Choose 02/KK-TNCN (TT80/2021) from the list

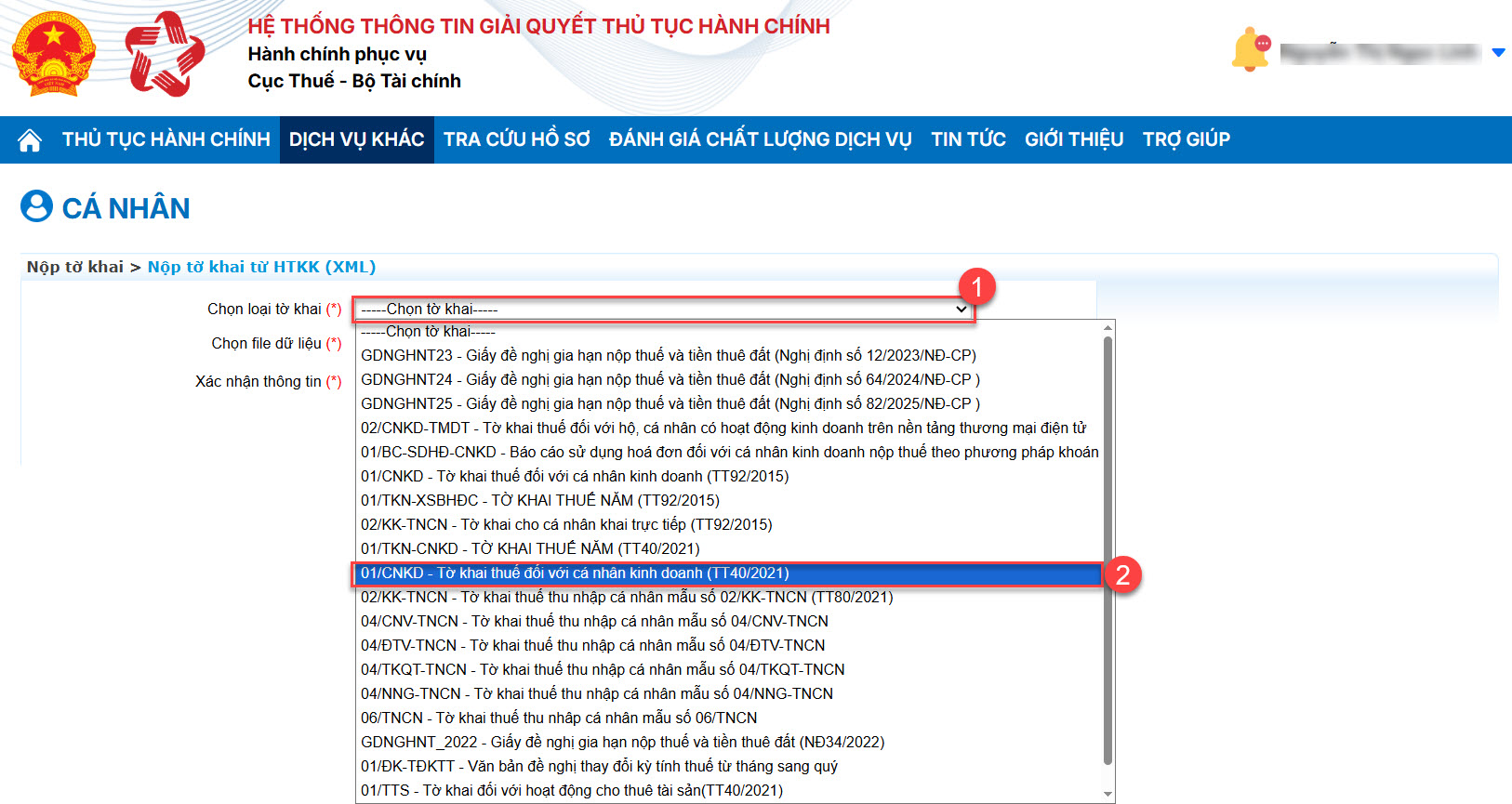[x=626, y=598]
